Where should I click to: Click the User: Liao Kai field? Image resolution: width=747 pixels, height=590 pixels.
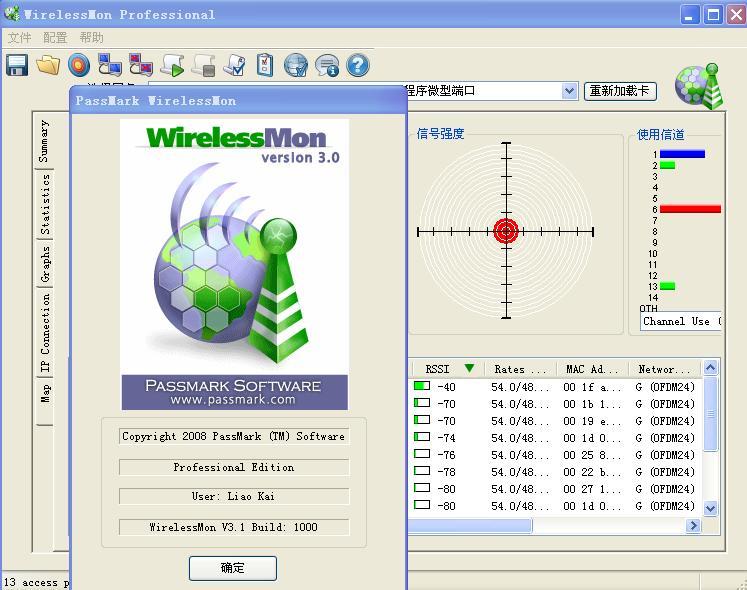click(233, 496)
